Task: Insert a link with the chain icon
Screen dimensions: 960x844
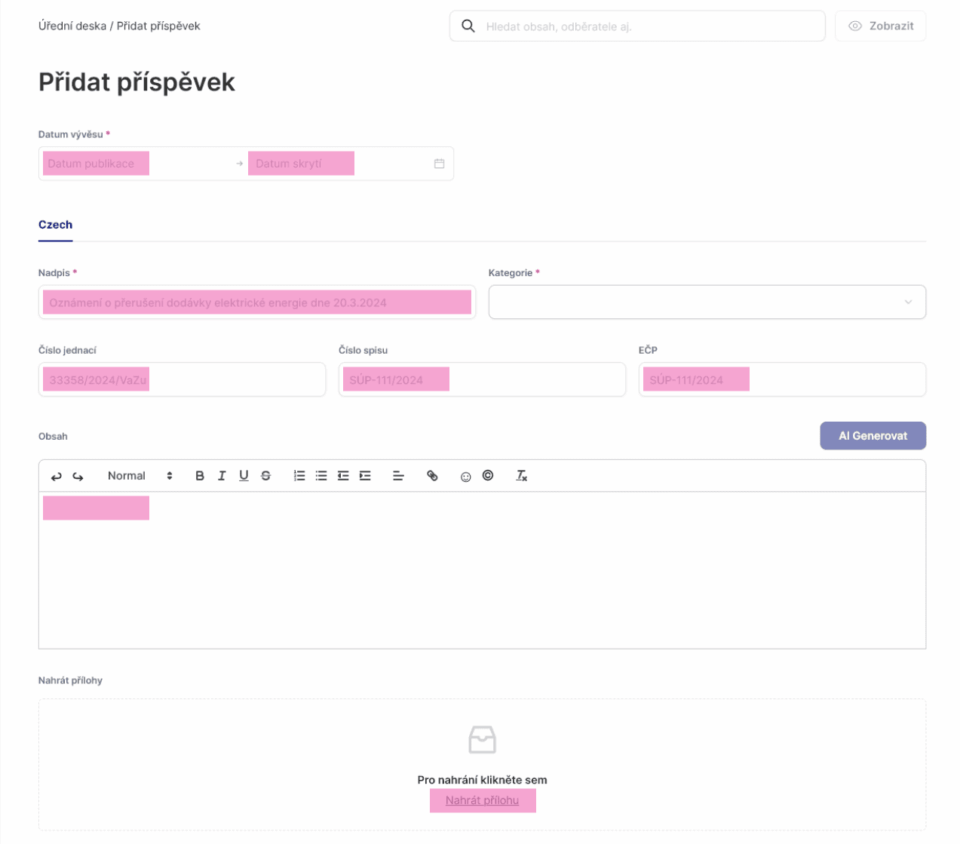Action: (432, 476)
